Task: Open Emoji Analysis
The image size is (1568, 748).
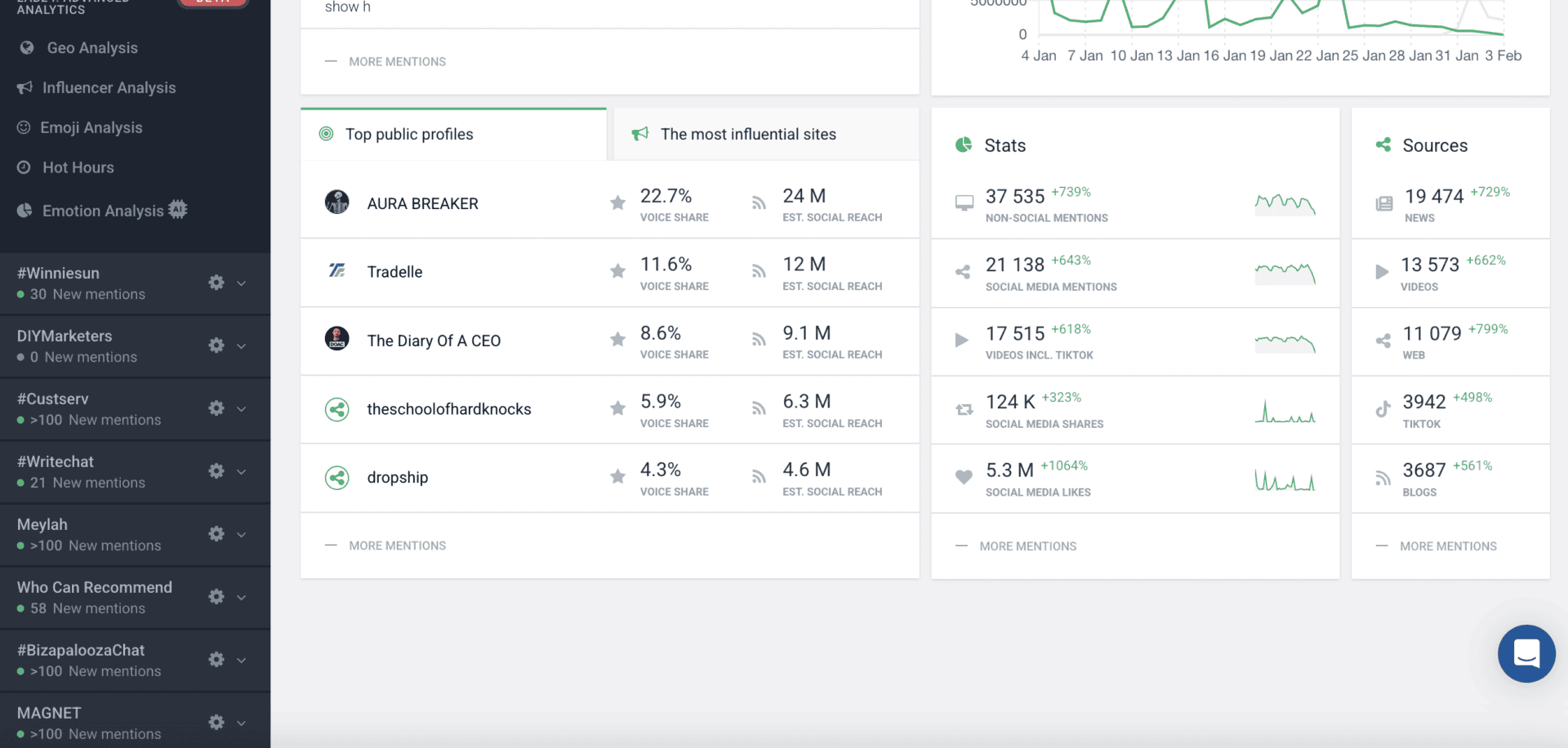Action: tap(91, 127)
